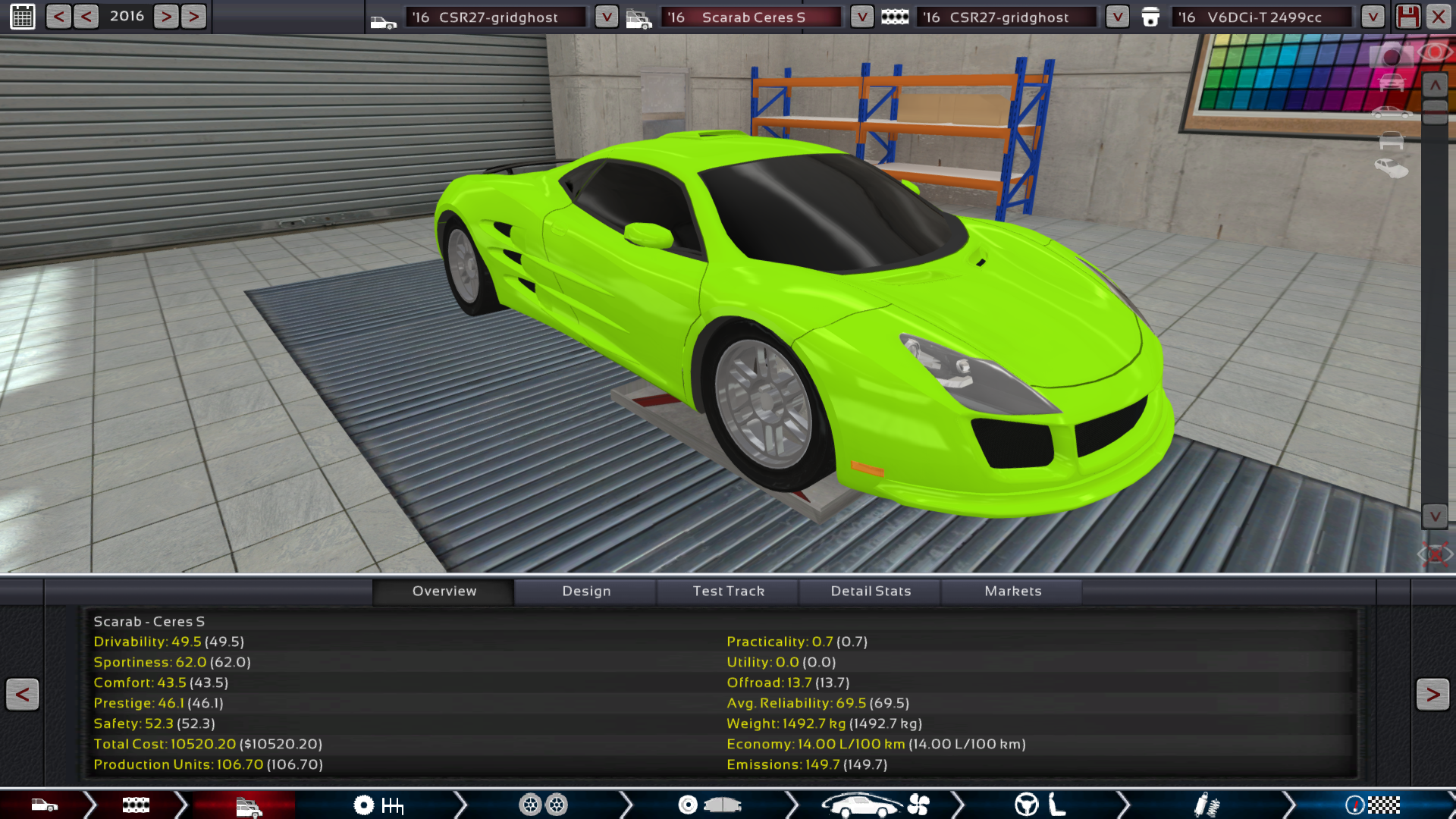Open the suspension spring step
Viewport: 1456px width, 819px height.
tap(1206, 805)
